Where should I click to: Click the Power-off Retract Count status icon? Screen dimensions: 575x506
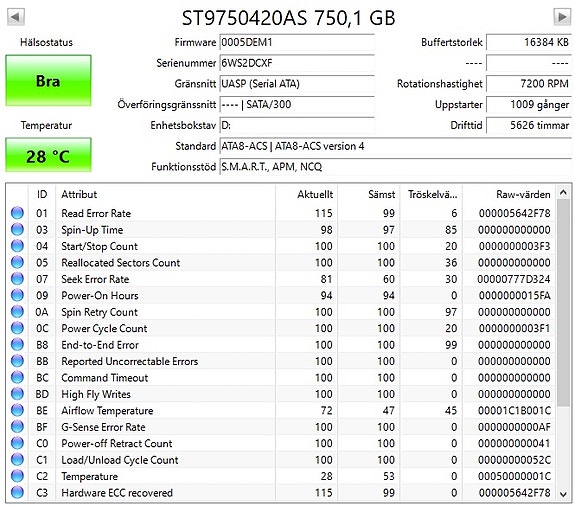pos(17,443)
